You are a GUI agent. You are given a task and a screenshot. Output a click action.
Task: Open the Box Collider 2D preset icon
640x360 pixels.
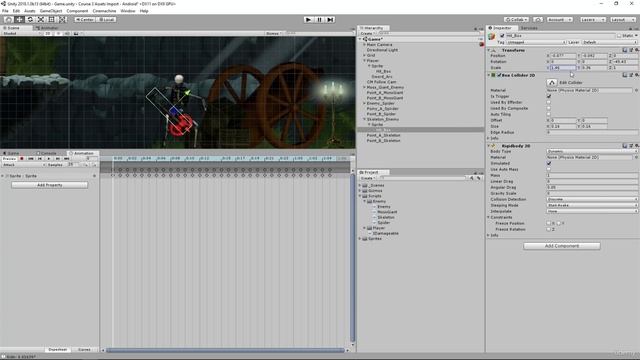point(631,75)
